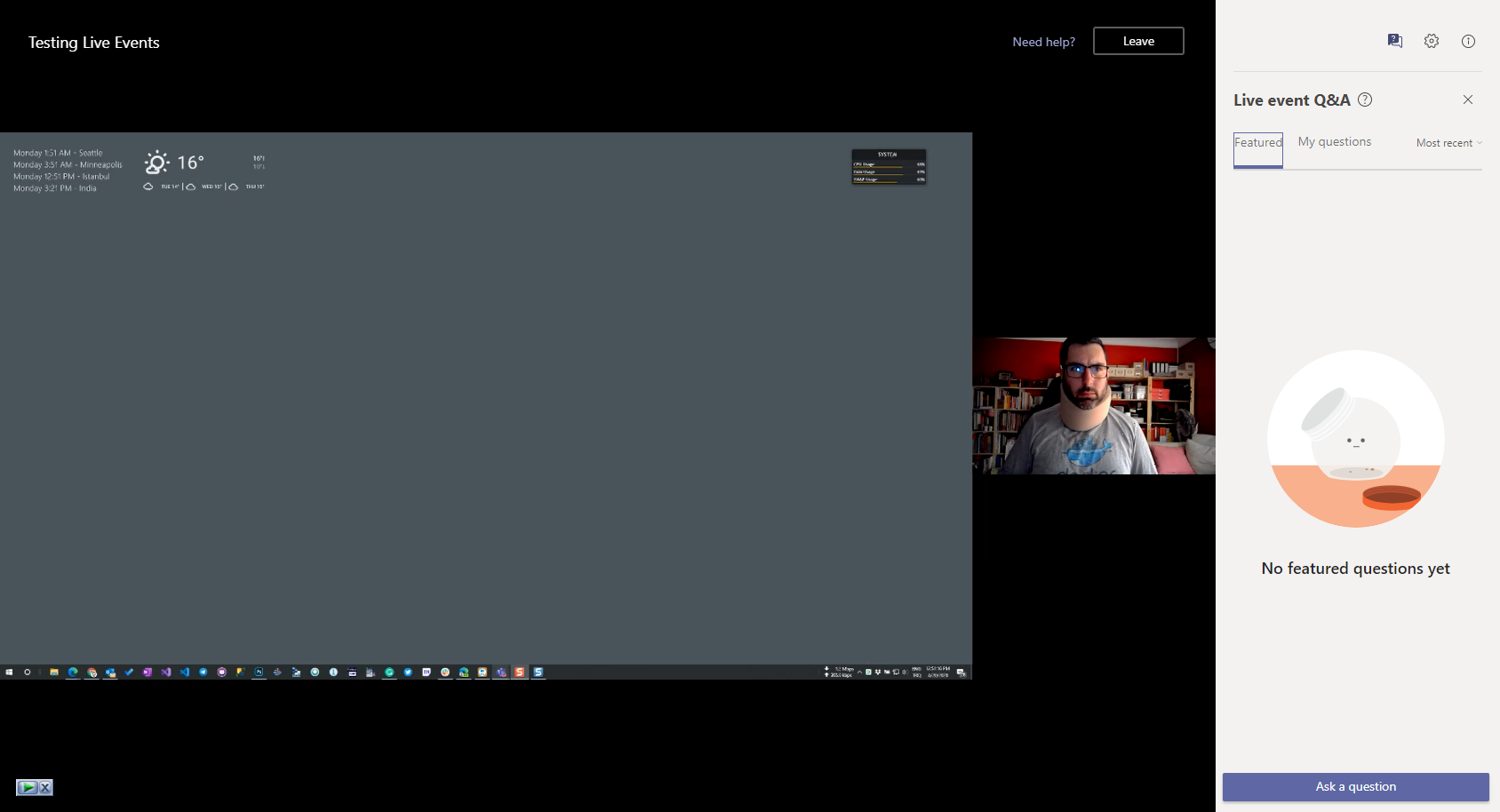Show meeting info circle icon
This screenshot has width=1500, height=812.
pos(1468,41)
